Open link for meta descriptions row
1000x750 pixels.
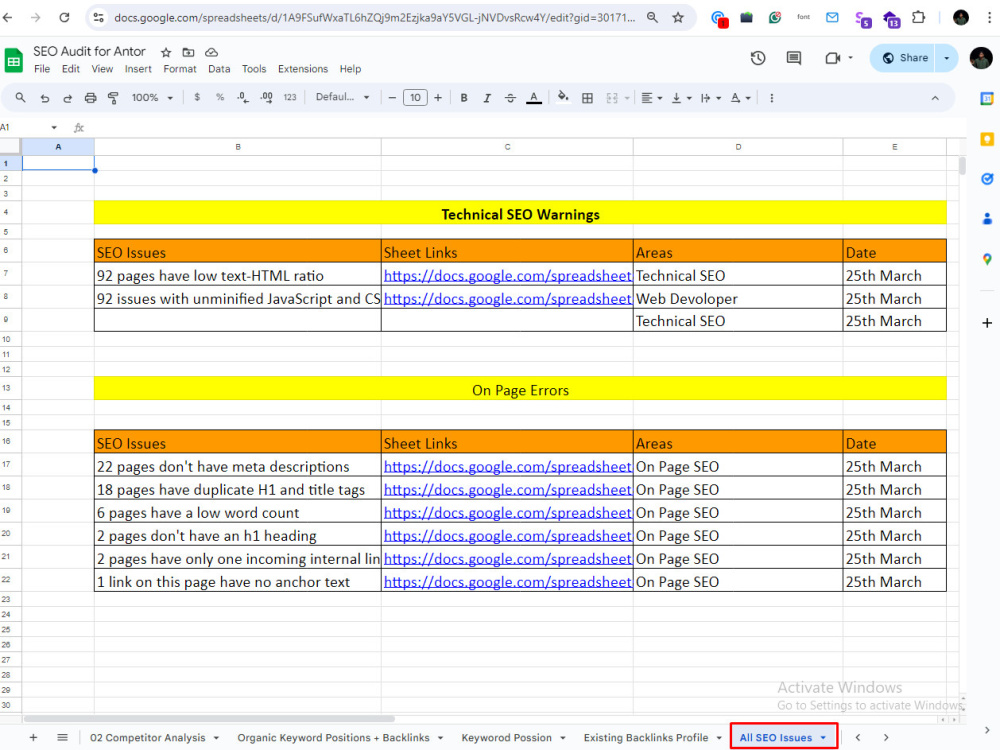pyautogui.click(x=507, y=467)
